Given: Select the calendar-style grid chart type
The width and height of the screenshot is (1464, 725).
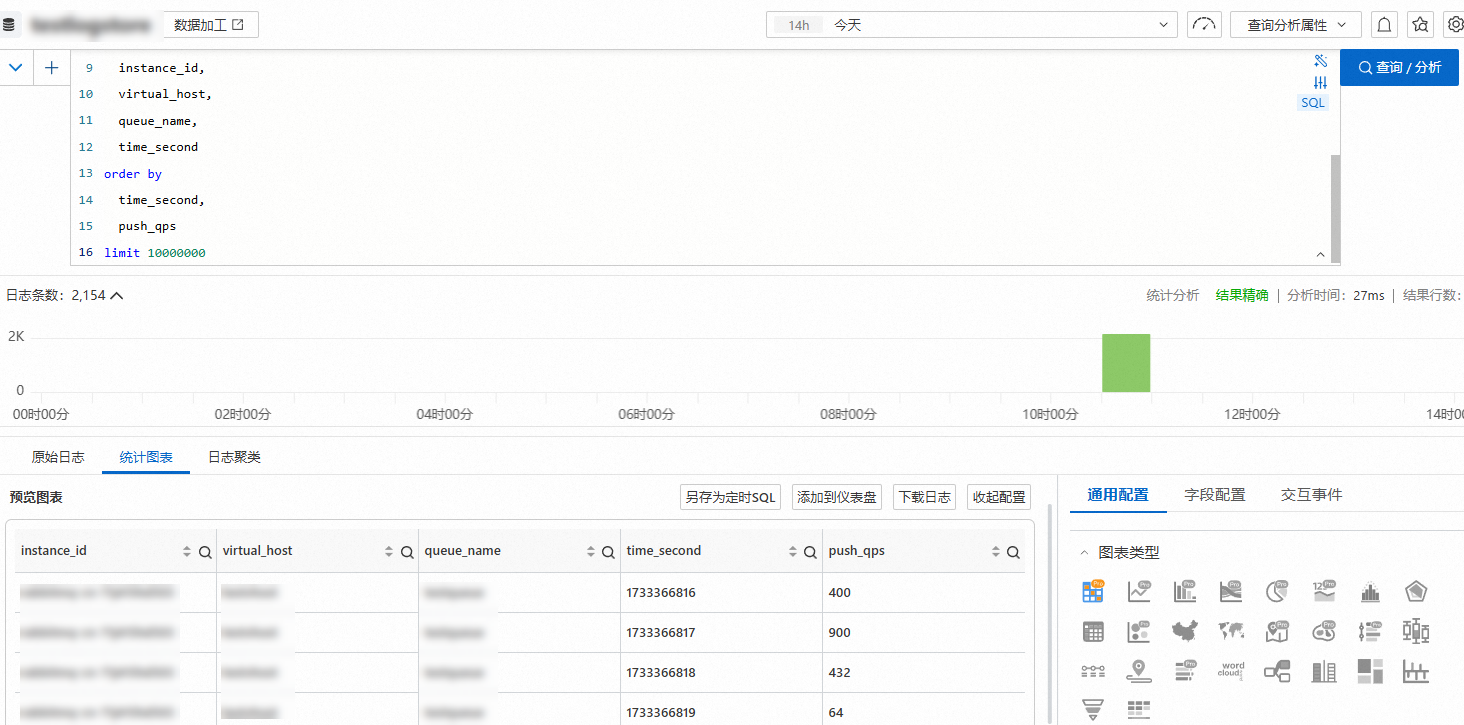Looking at the screenshot, I should (1092, 631).
